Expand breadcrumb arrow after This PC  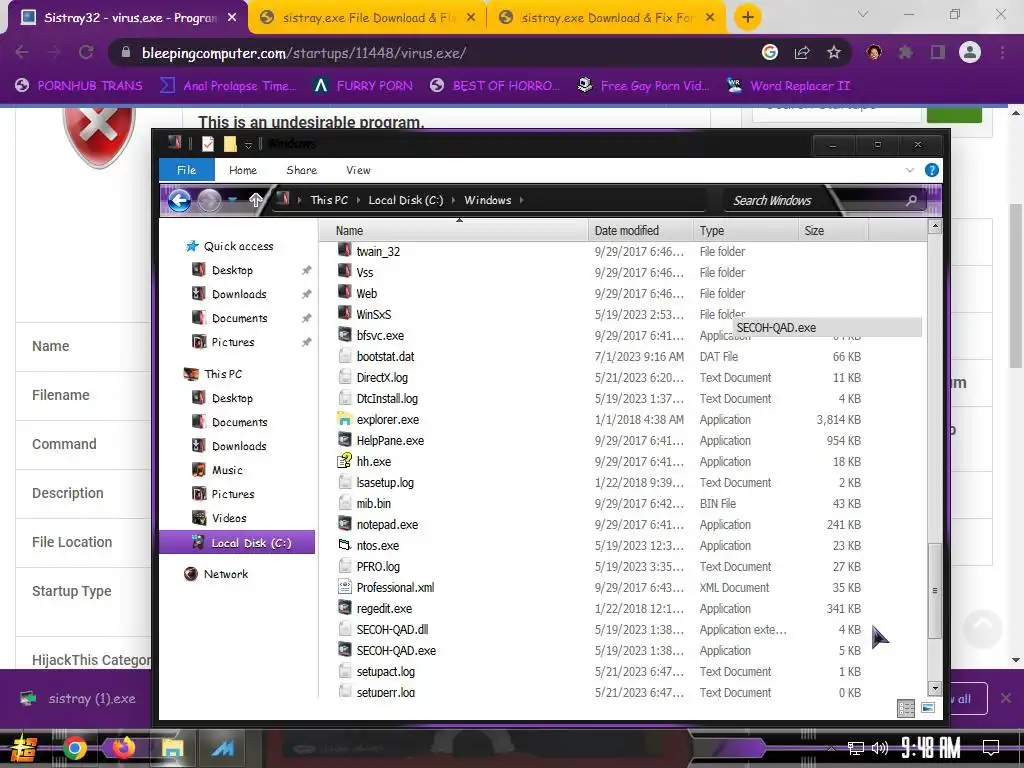click(359, 200)
